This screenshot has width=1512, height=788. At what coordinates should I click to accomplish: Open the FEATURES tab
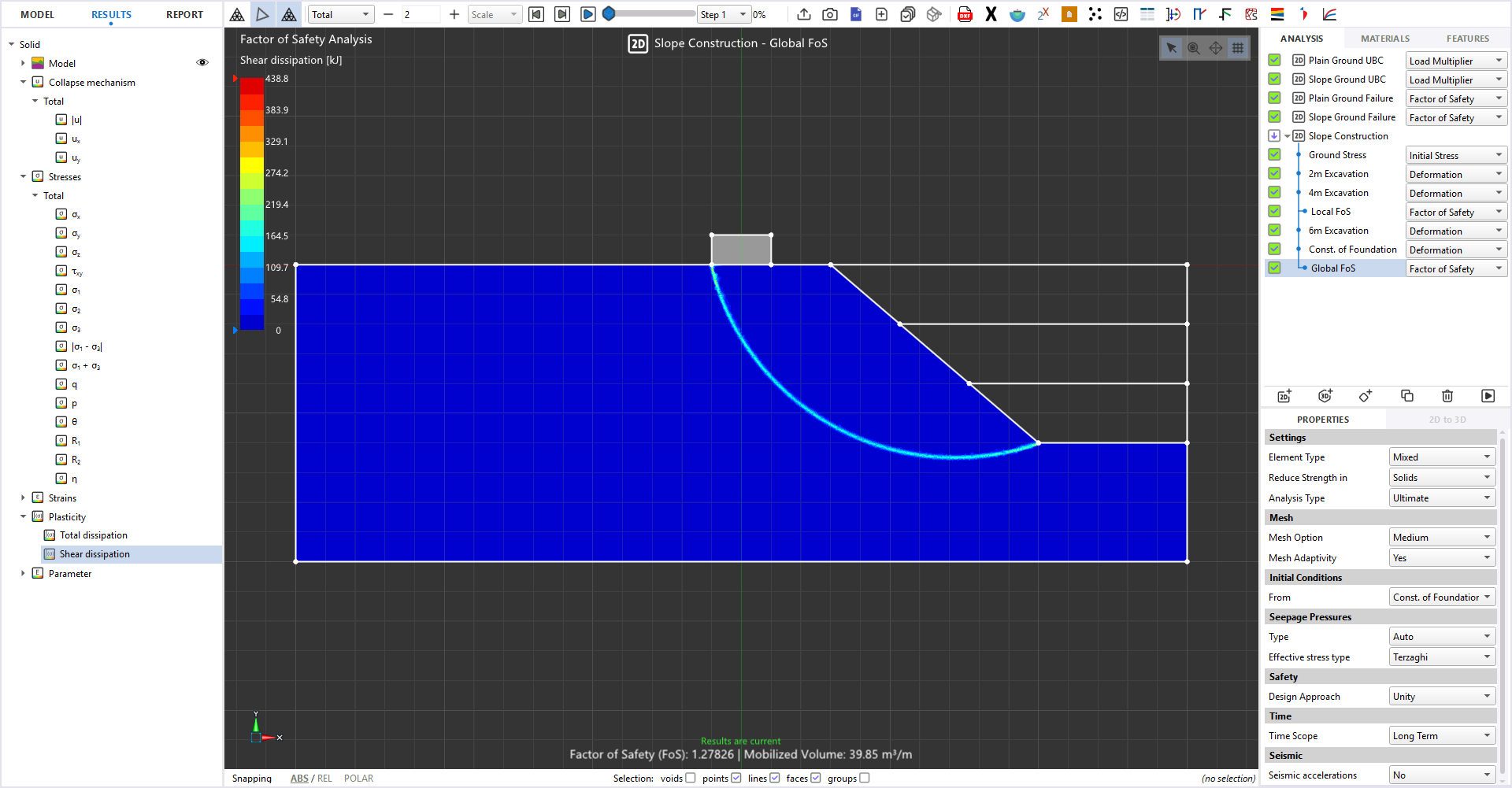pos(1468,39)
